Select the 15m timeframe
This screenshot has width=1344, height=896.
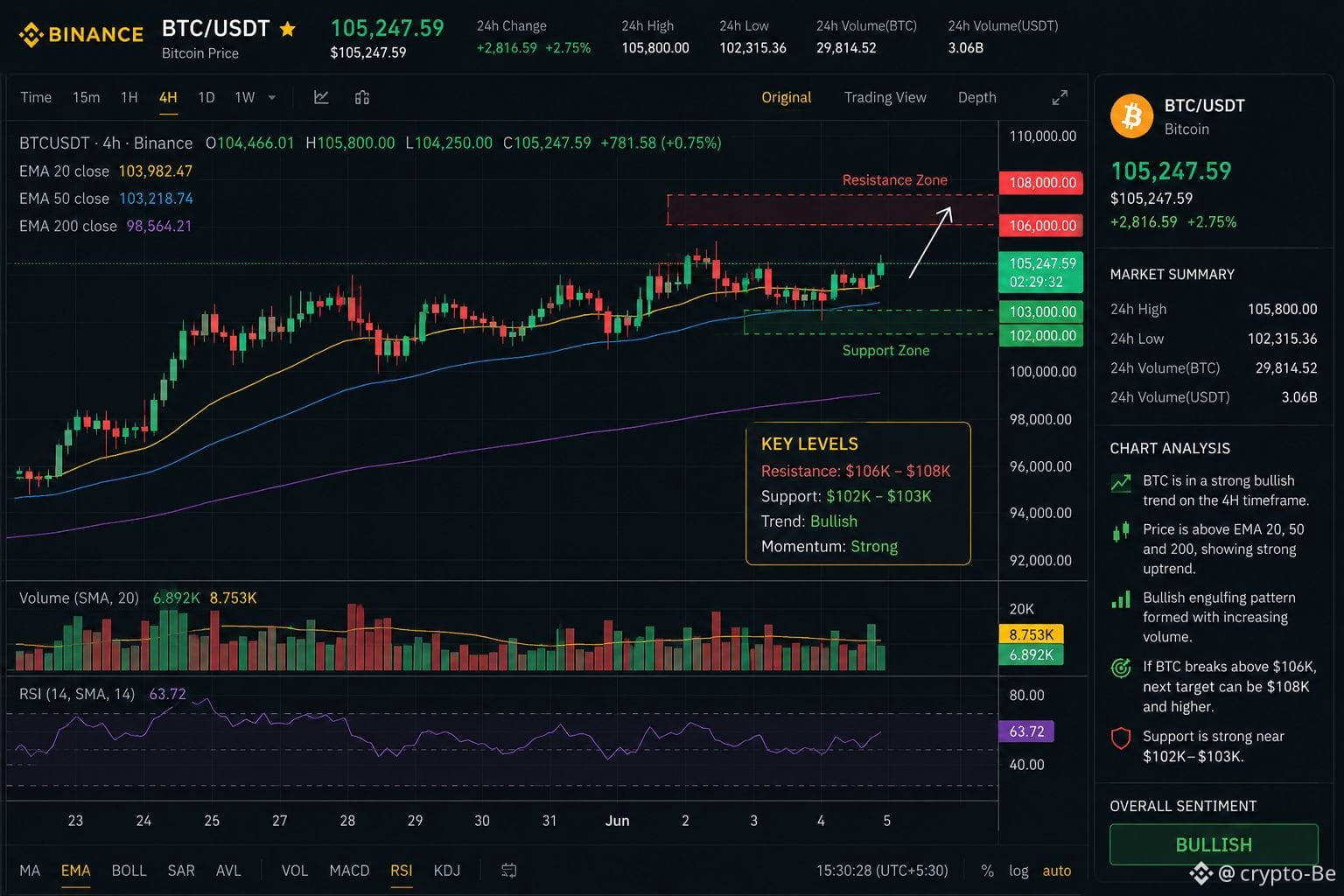[86, 97]
